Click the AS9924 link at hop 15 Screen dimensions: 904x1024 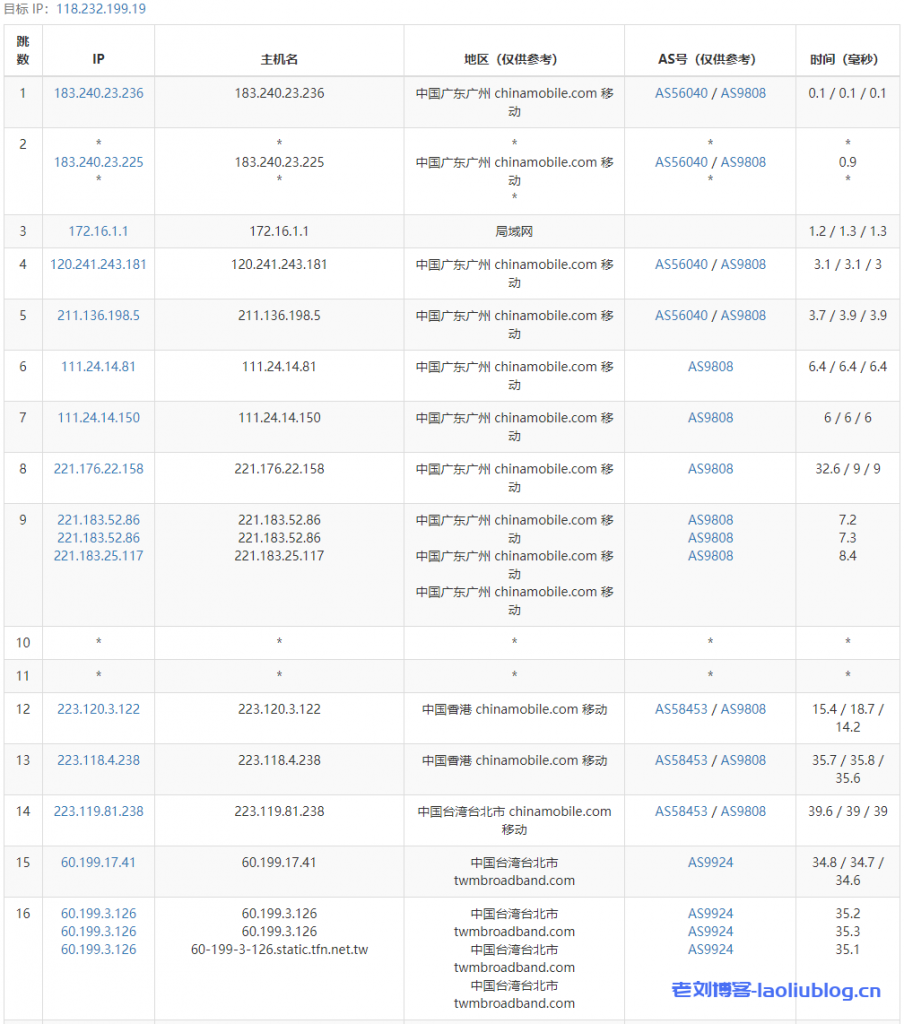711,861
